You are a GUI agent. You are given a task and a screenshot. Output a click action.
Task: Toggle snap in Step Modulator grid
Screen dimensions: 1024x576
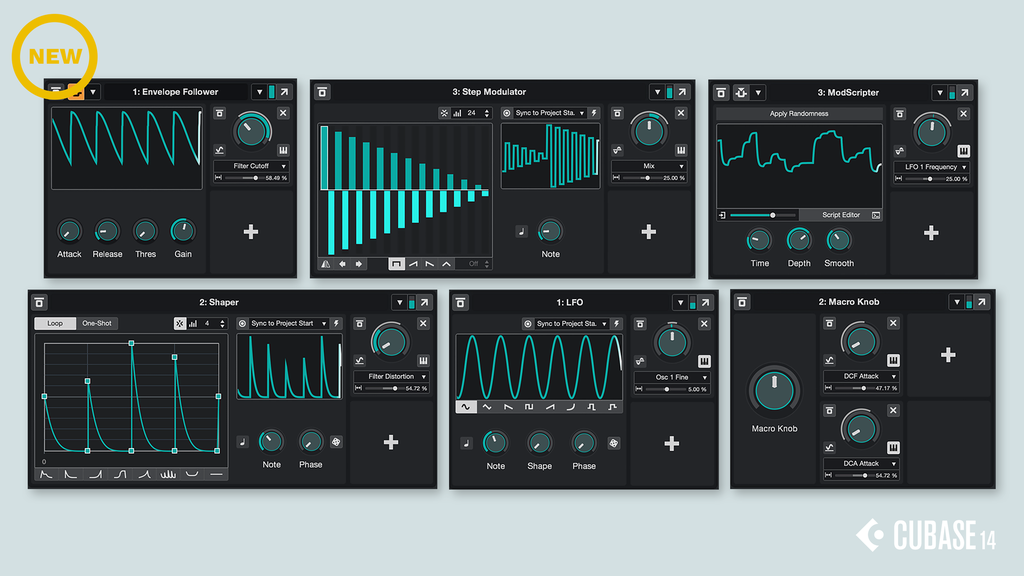(444, 113)
